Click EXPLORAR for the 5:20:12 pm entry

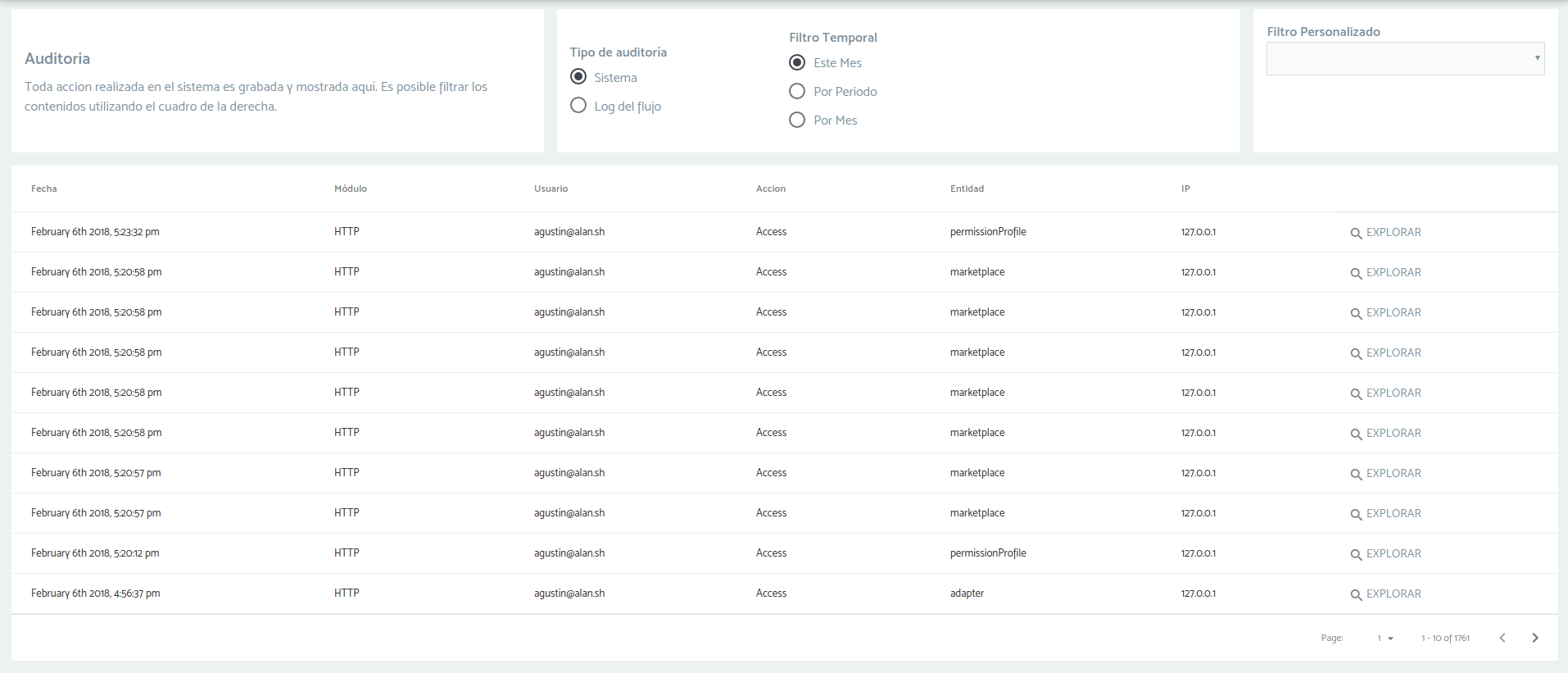(1394, 553)
